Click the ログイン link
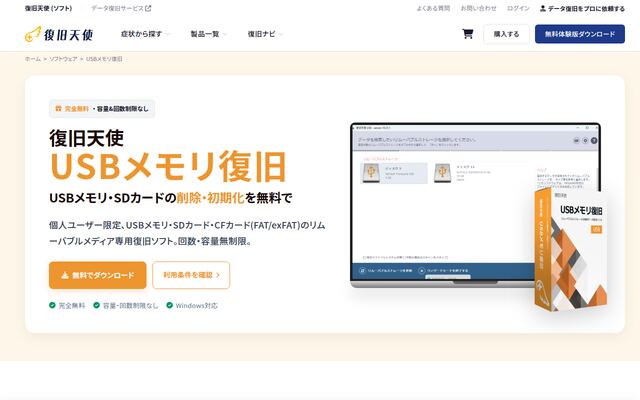The height and width of the screenshot is (400, 640). pyautogui.click(x=518, y=8)
